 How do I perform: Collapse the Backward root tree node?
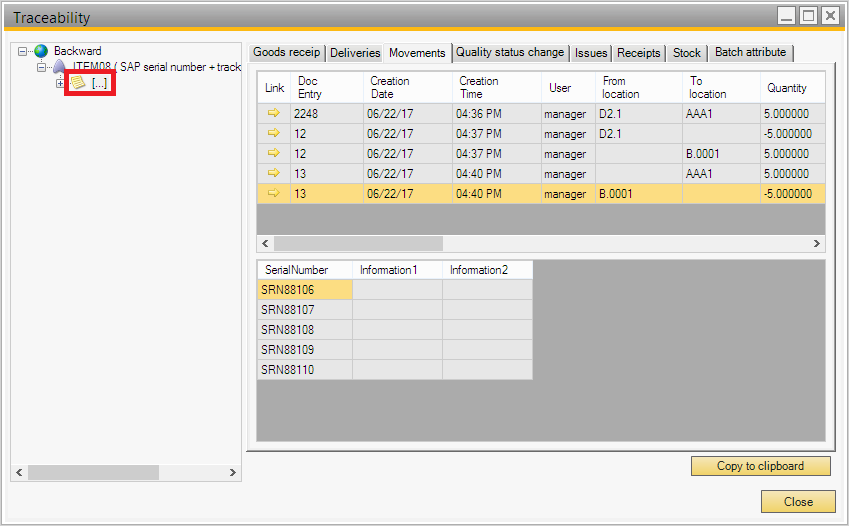22,51
